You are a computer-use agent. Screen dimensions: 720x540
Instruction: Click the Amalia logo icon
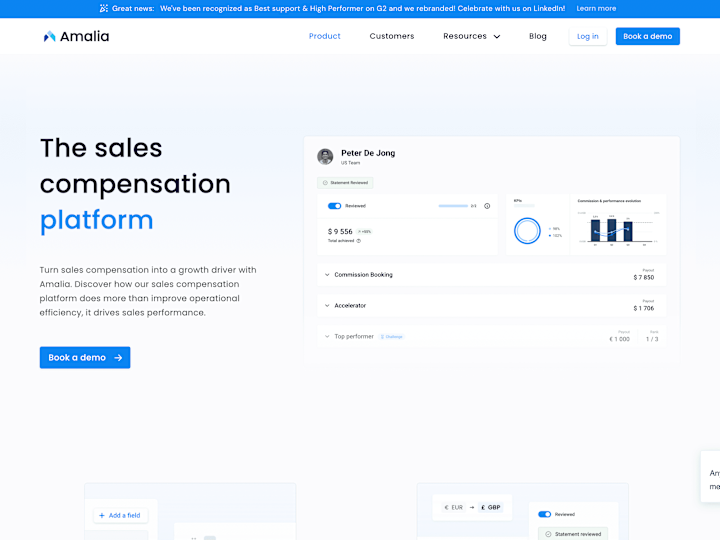tap(49, 36)
